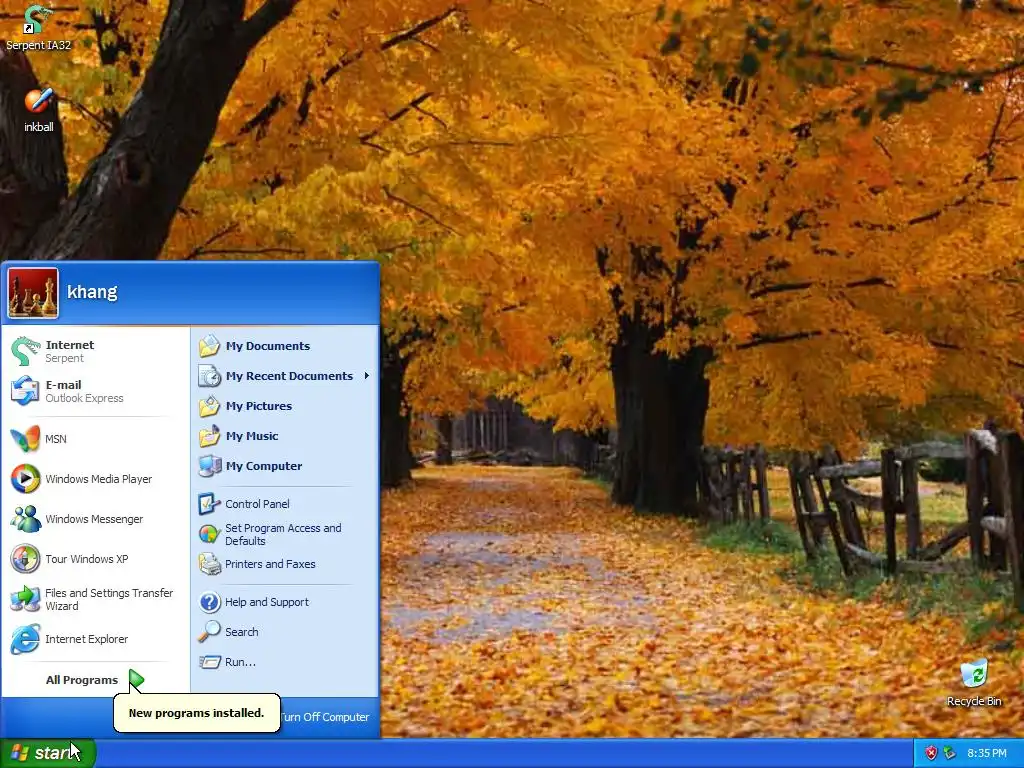Screen dimensions: 1024x768
Task: Click the My Music text label
Action: point(252,436)
